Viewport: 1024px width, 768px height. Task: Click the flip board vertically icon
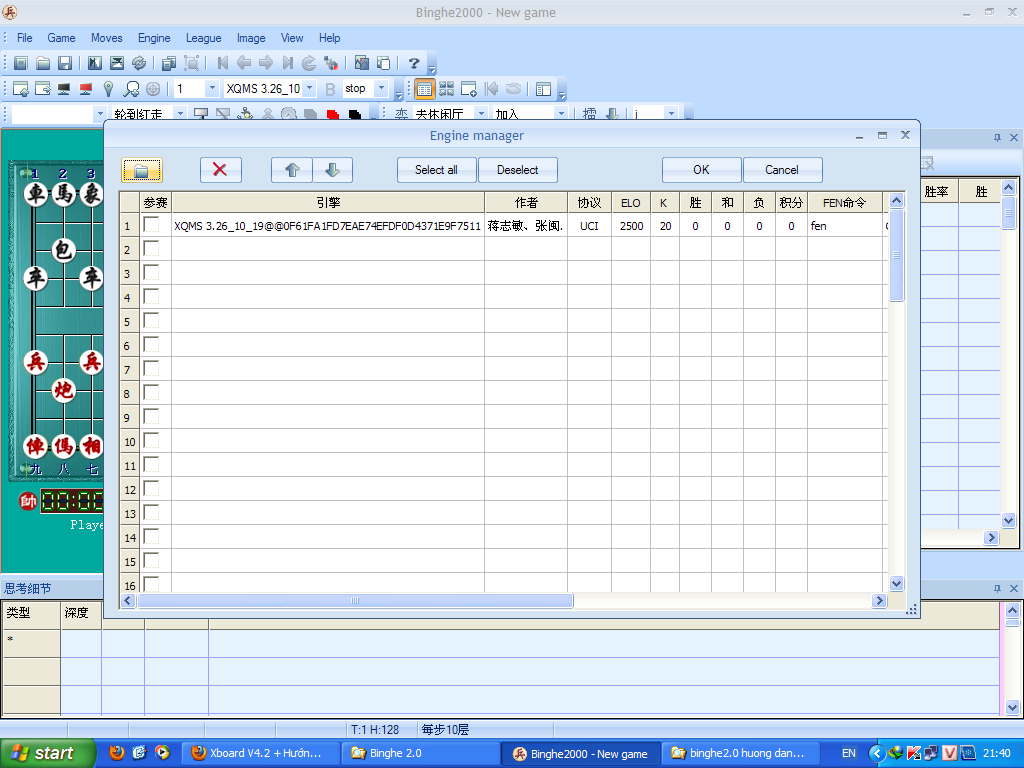click(117, 63)
